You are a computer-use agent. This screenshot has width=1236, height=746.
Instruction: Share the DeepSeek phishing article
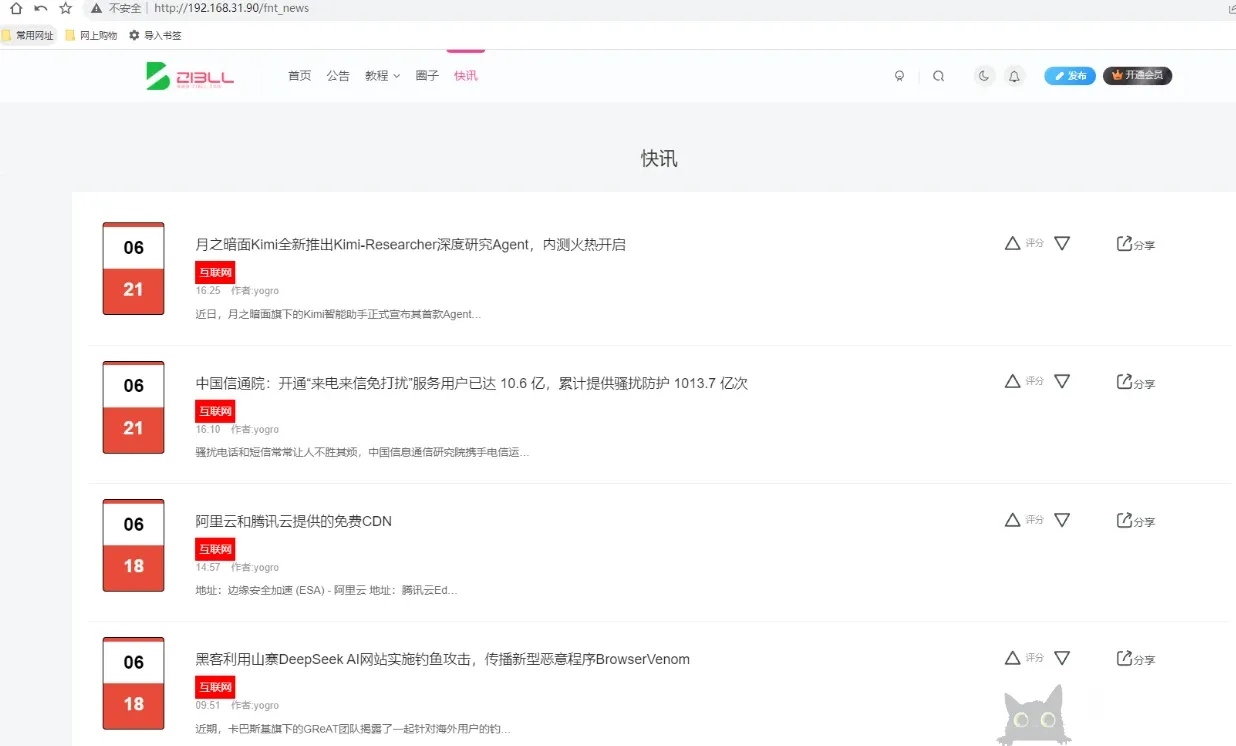click(1136, 659)
